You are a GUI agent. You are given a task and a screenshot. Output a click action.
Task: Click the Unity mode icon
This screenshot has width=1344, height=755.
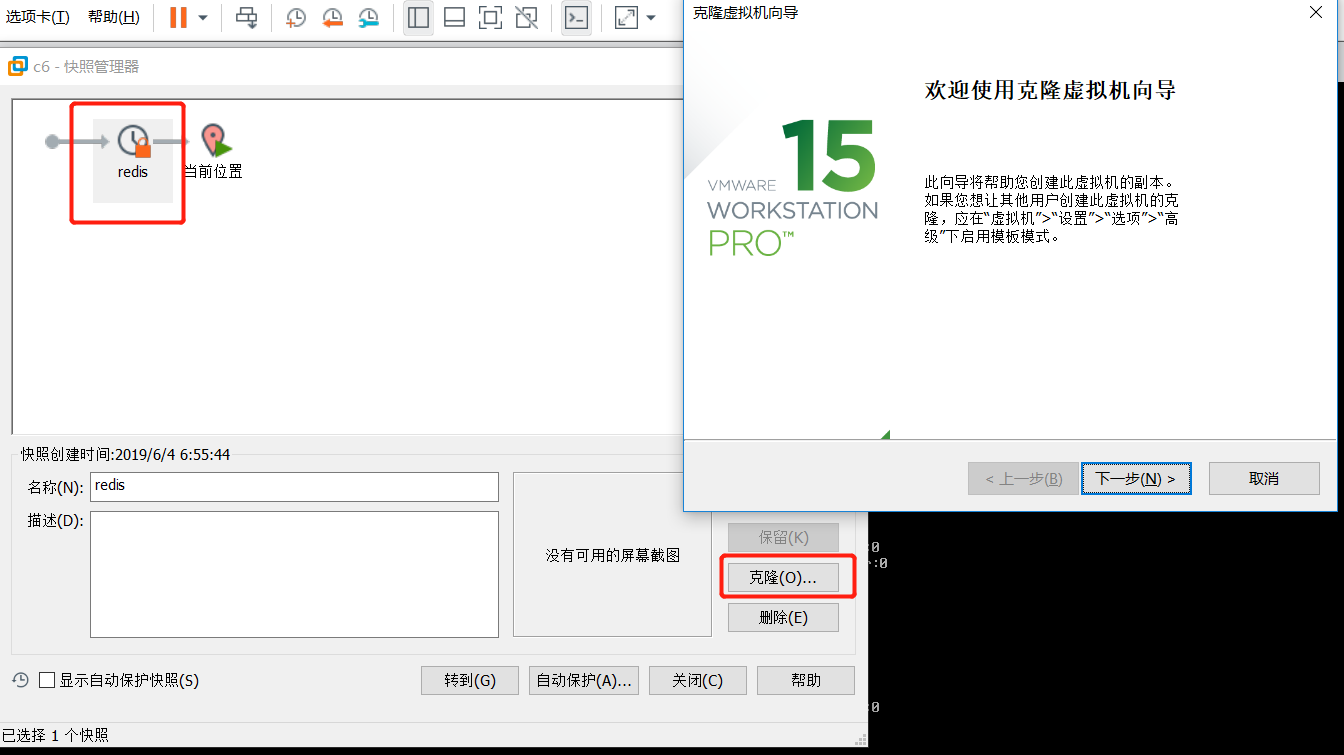tap(525, 17)
